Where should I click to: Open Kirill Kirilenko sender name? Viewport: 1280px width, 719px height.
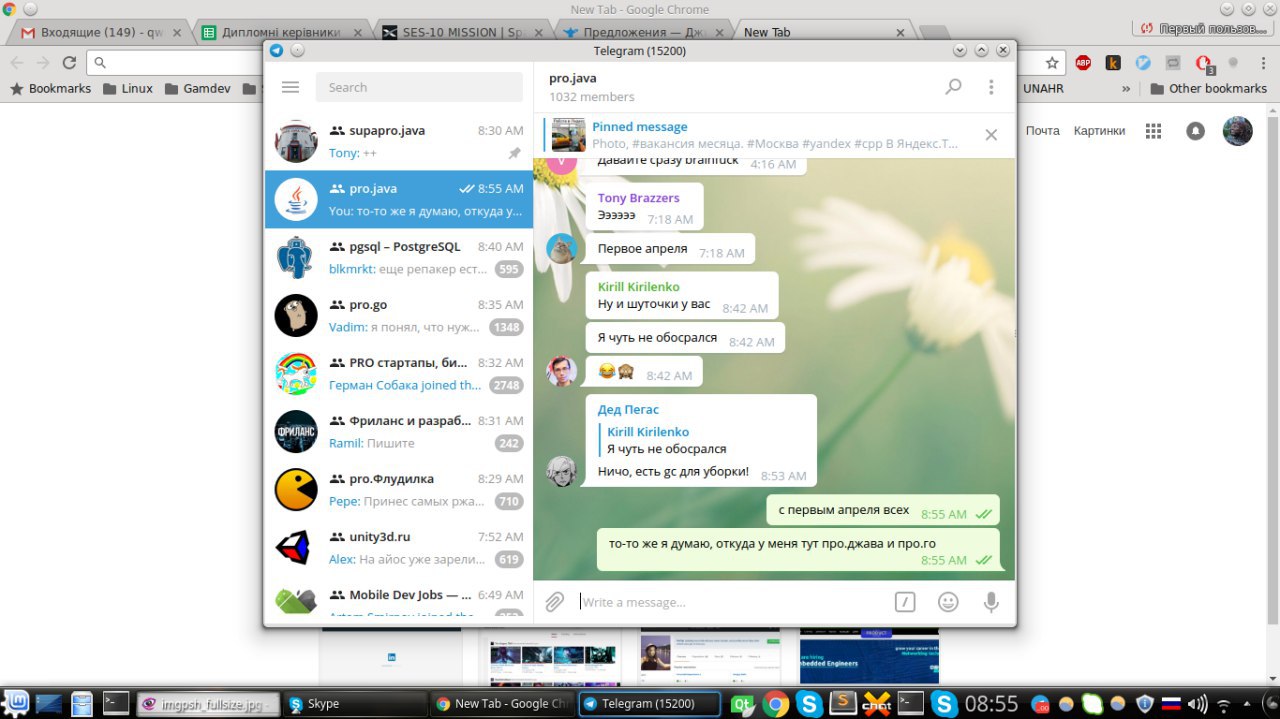(638, 287)
